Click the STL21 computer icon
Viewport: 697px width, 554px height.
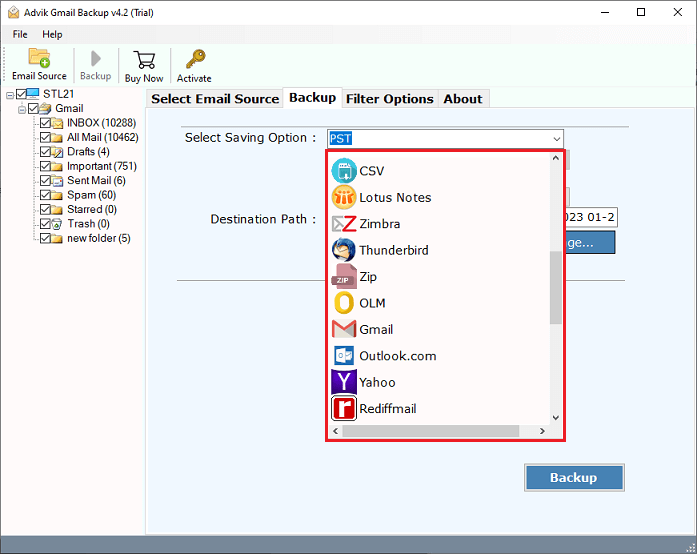pos(33,94)
